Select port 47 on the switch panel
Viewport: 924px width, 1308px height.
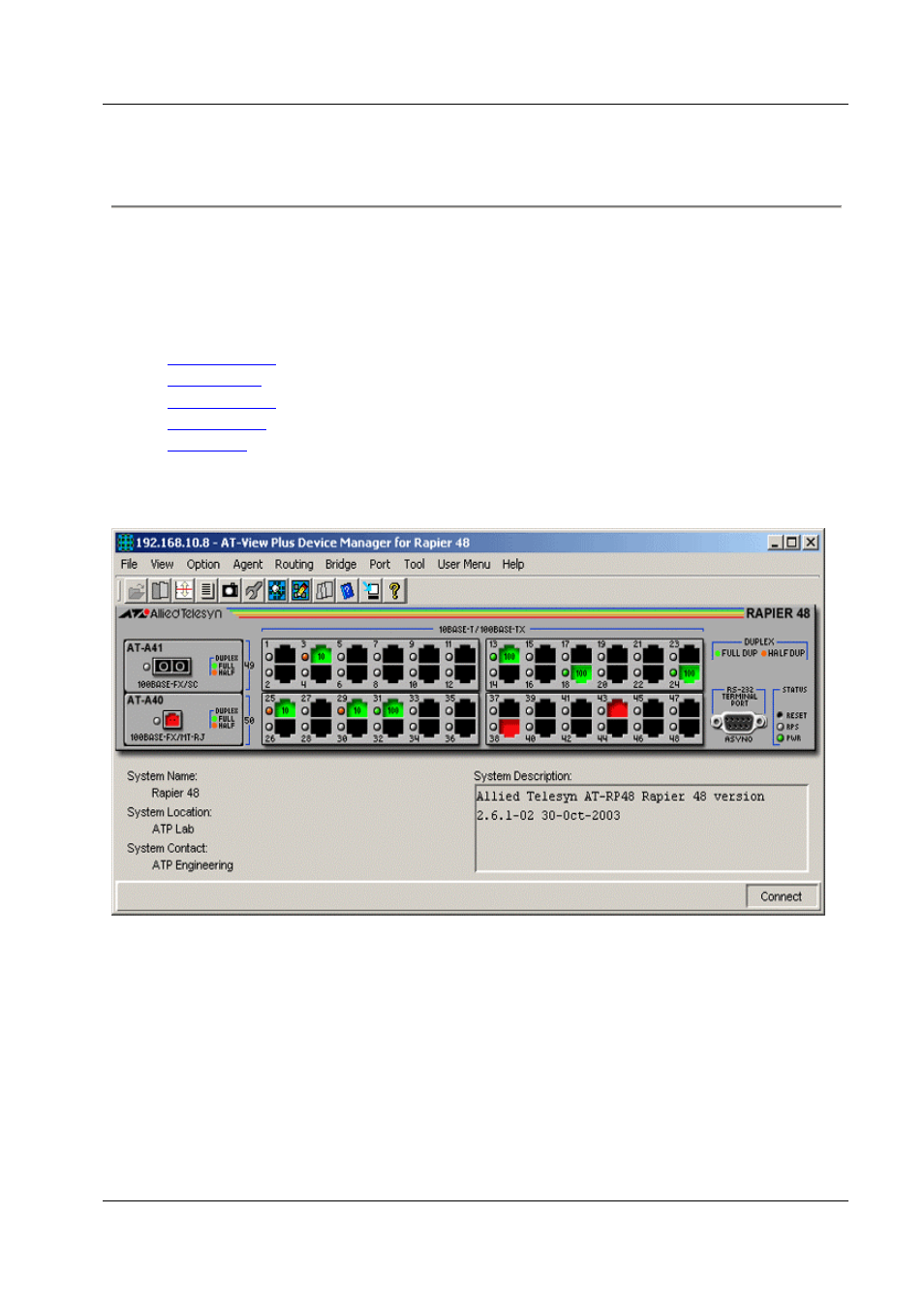(690, 710)
